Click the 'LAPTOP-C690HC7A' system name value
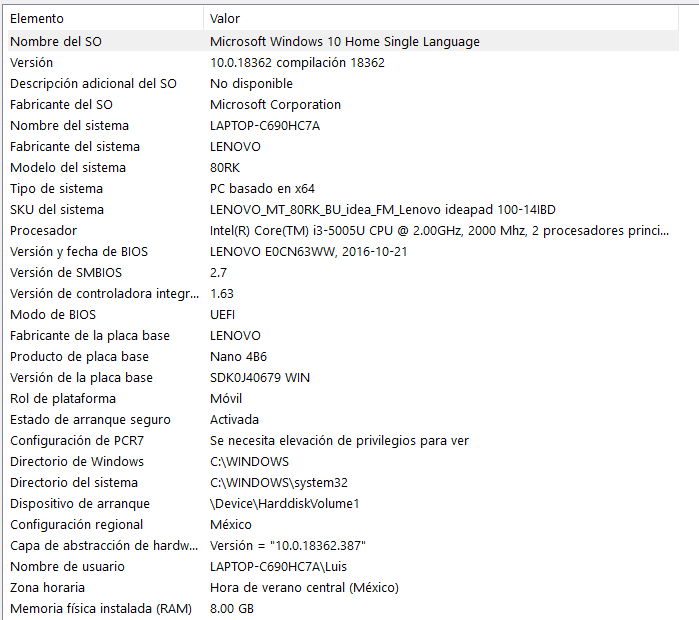Screen dimensions: 699x620 pos(265,125)
